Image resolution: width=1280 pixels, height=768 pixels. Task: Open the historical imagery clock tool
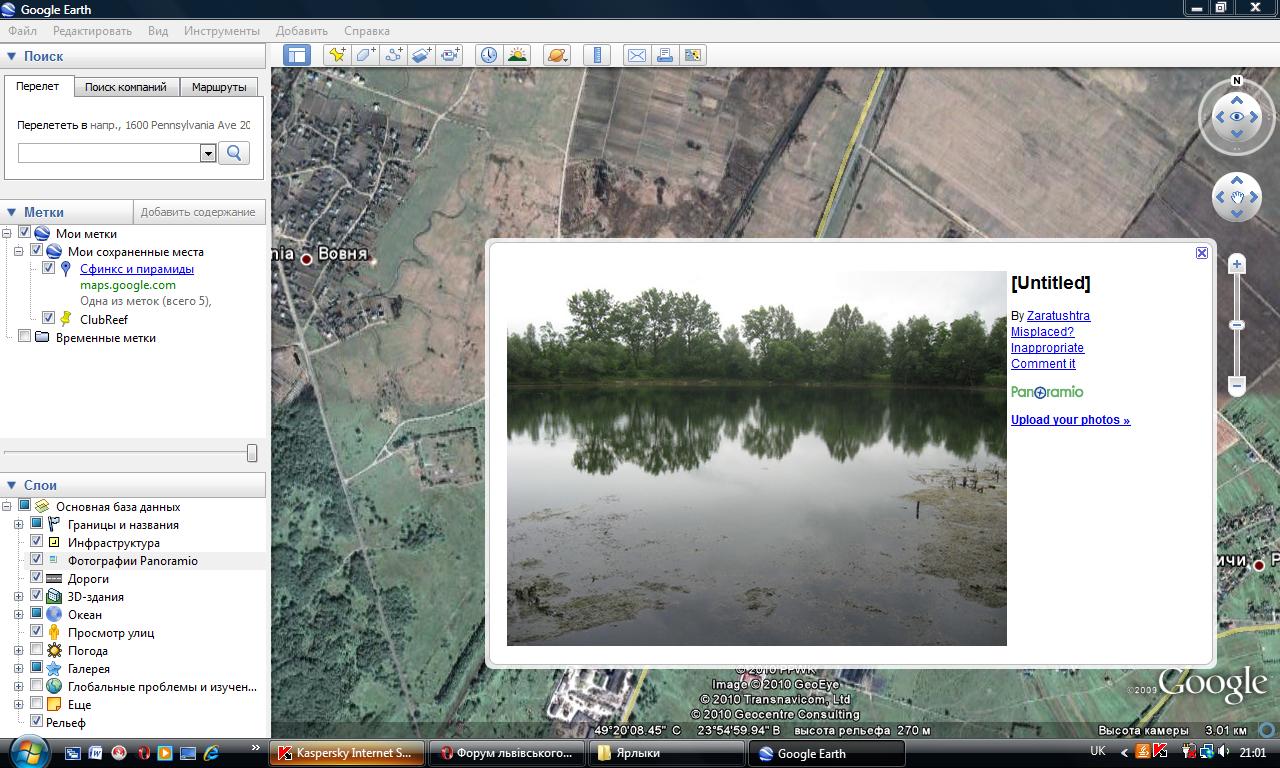point(488,55)
